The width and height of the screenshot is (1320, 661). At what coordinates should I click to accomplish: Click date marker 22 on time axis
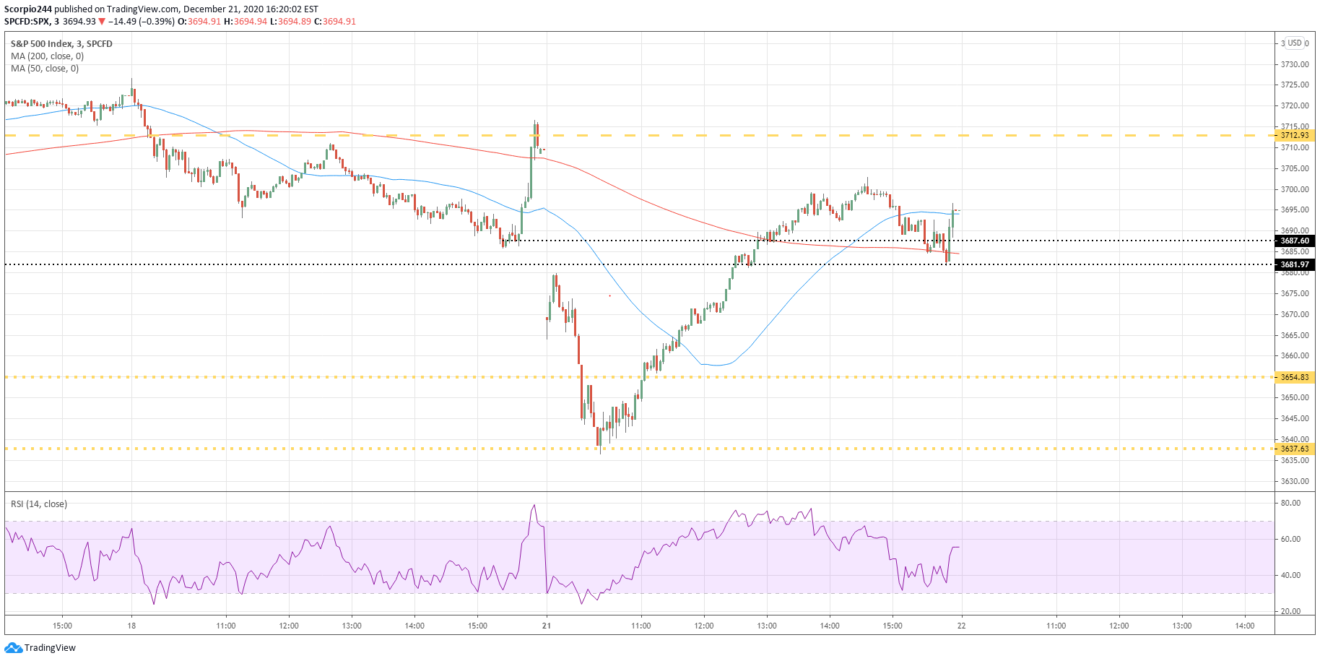coord(961,625)
